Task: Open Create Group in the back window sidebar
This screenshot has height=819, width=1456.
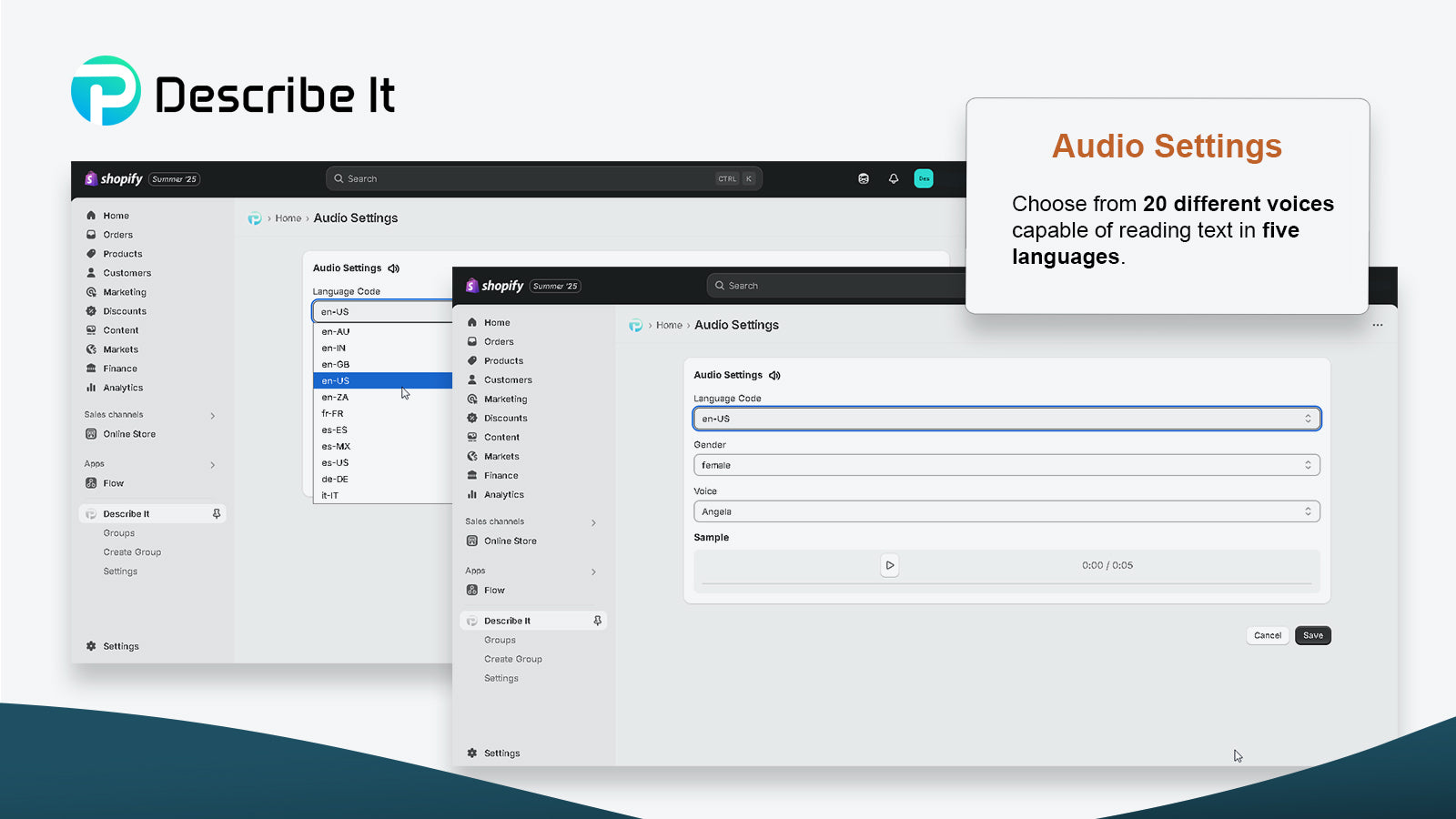Action: click(x=132, y=552)
